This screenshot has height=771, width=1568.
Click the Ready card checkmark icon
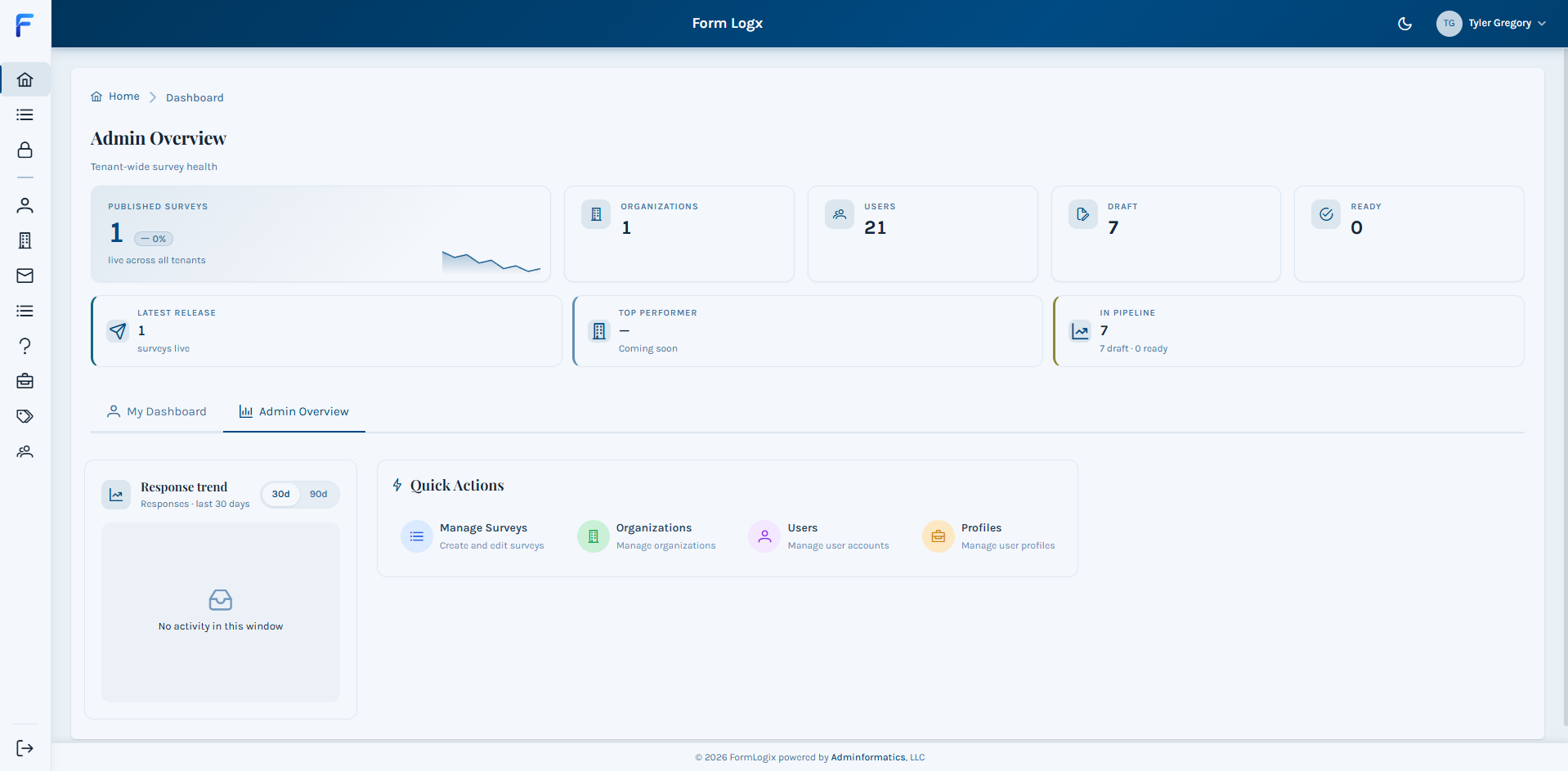1326,214
